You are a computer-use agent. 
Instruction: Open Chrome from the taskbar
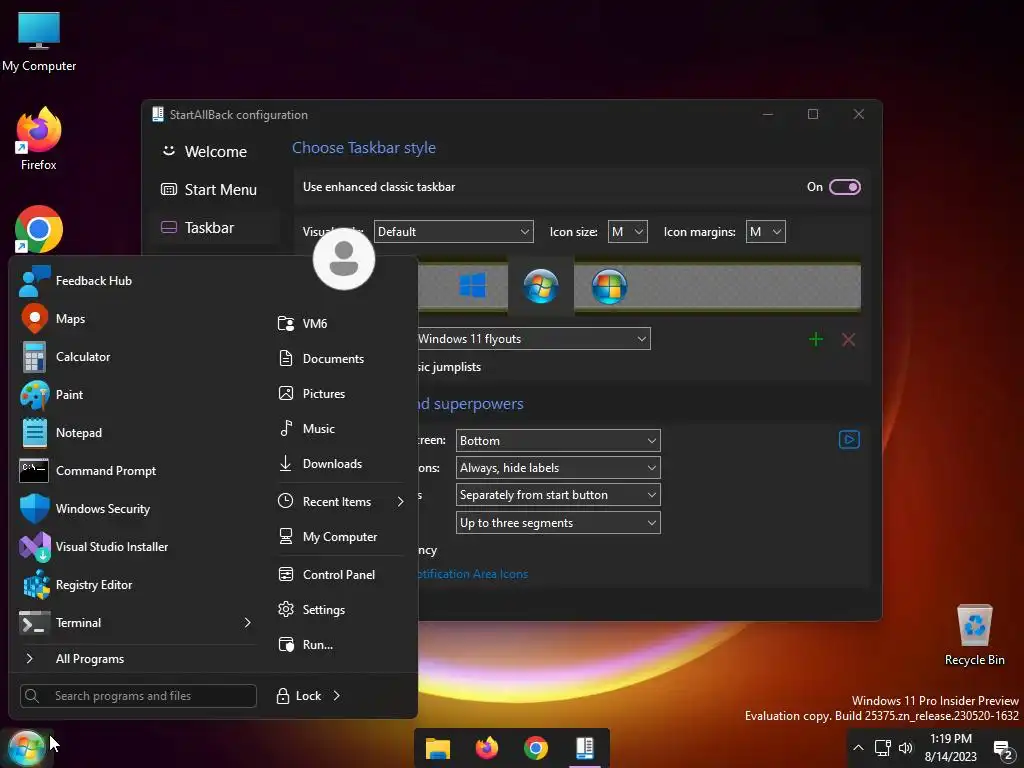point(536,748)
